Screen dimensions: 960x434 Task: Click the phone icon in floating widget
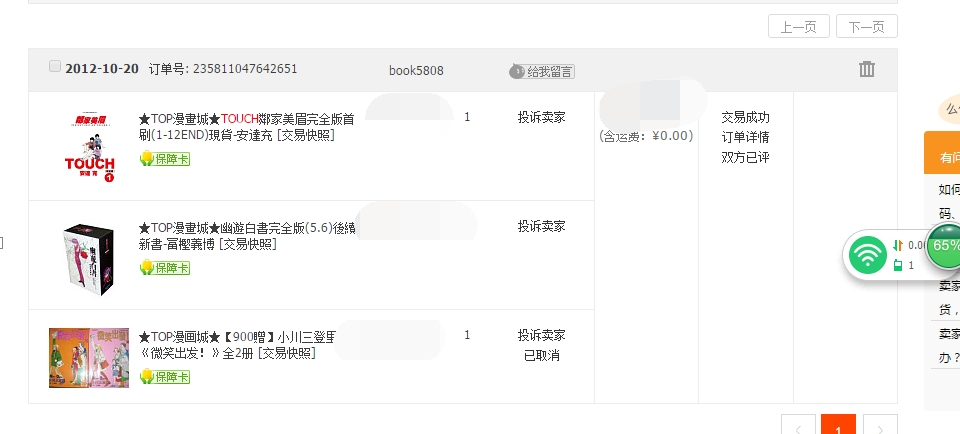[x=898, y=265]
